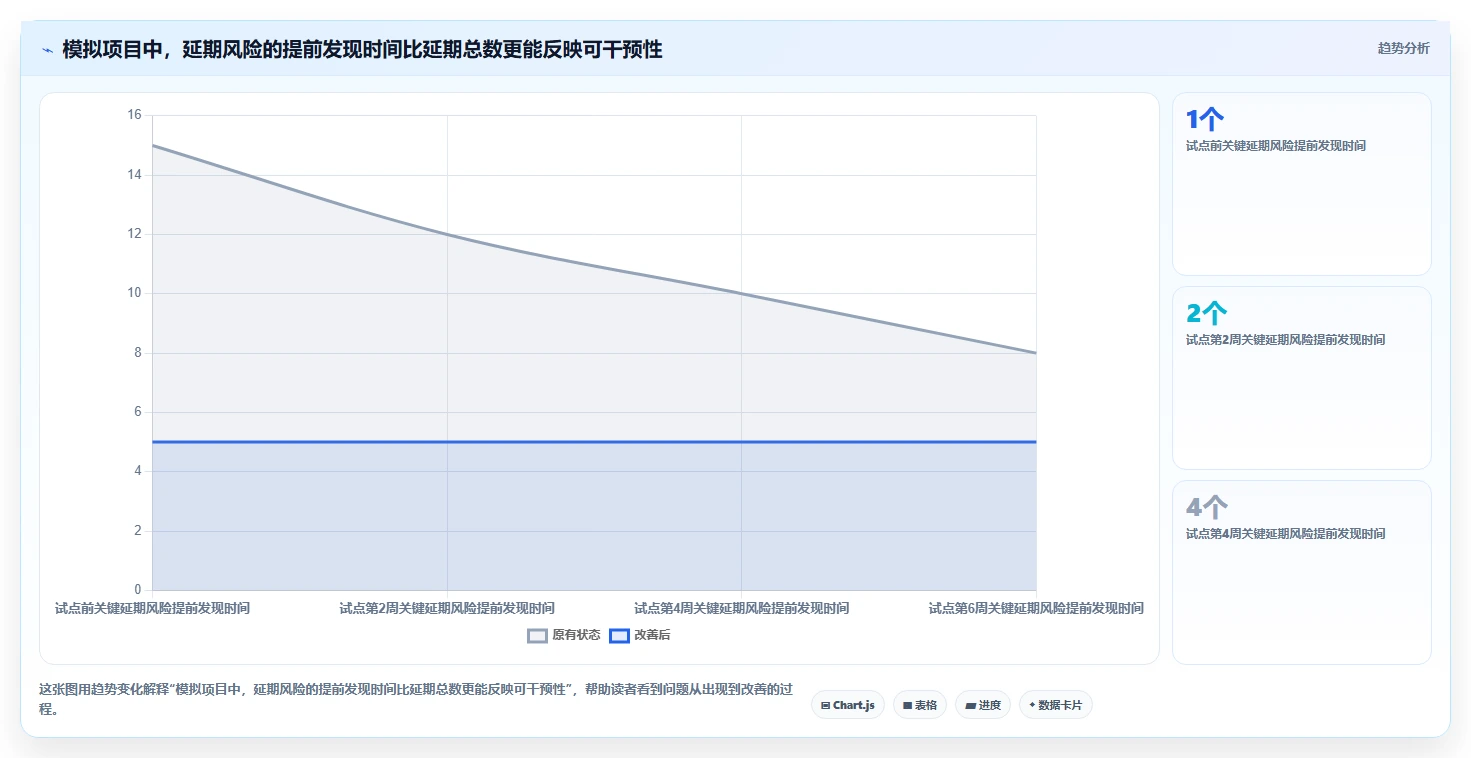Select the Chart.js tag
The image size is (1471, 758).
(x=847, y=705)
